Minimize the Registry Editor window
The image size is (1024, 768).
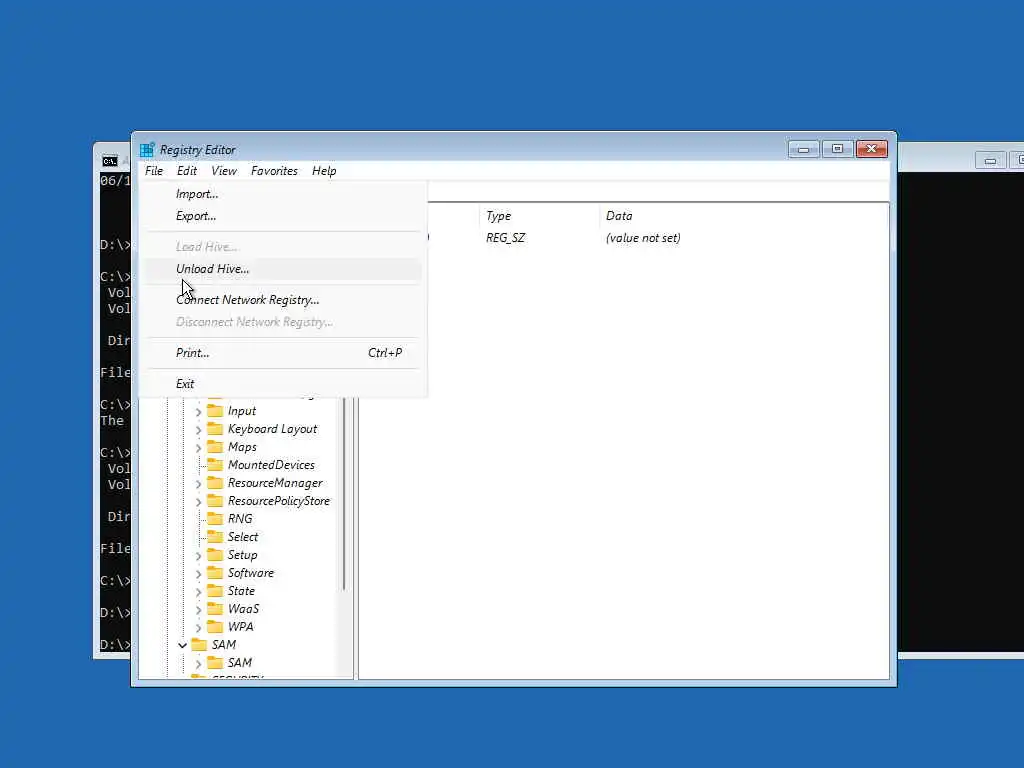[803, 150]
